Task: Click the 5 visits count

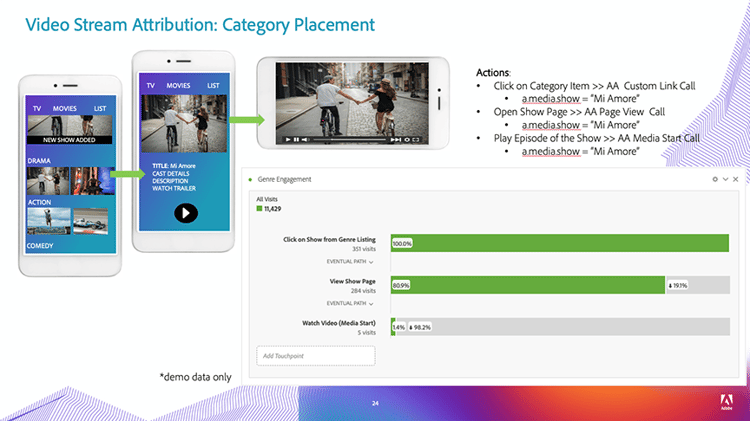Action: tap(367, 332)
